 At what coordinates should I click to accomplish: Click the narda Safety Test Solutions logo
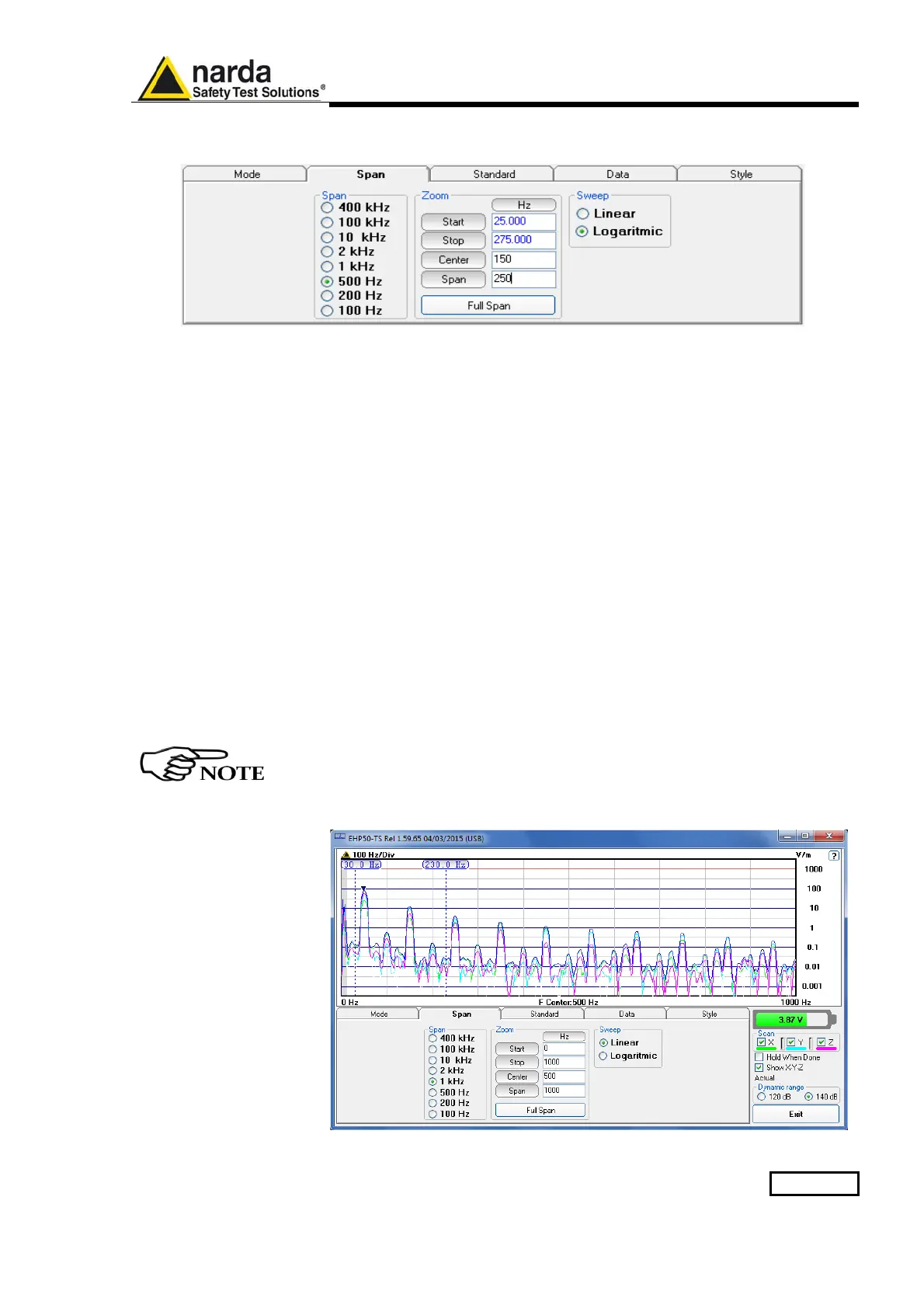point(231,79)
